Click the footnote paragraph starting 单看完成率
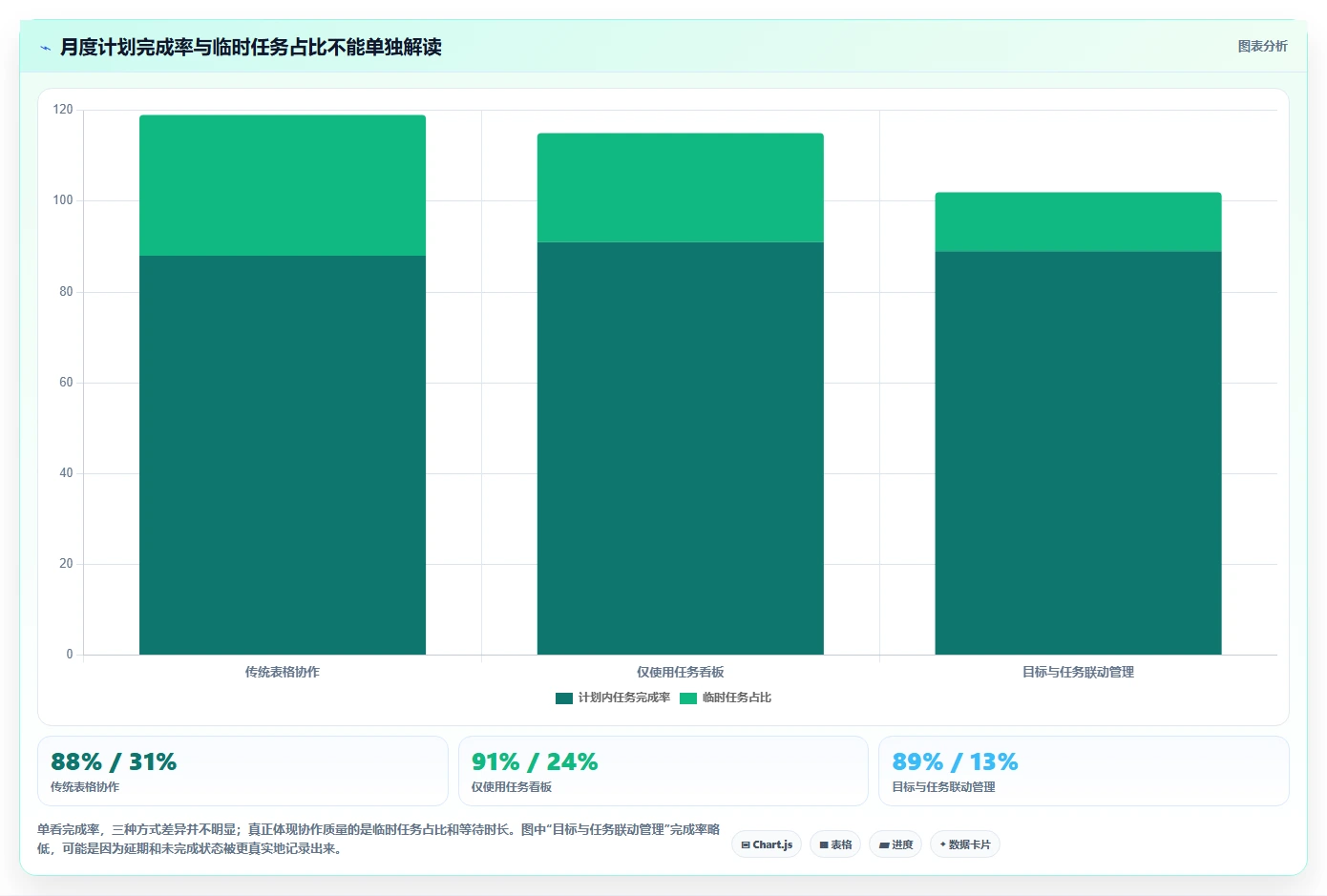The width and height of the screenshot is (1327, 896). click(379, 839)
